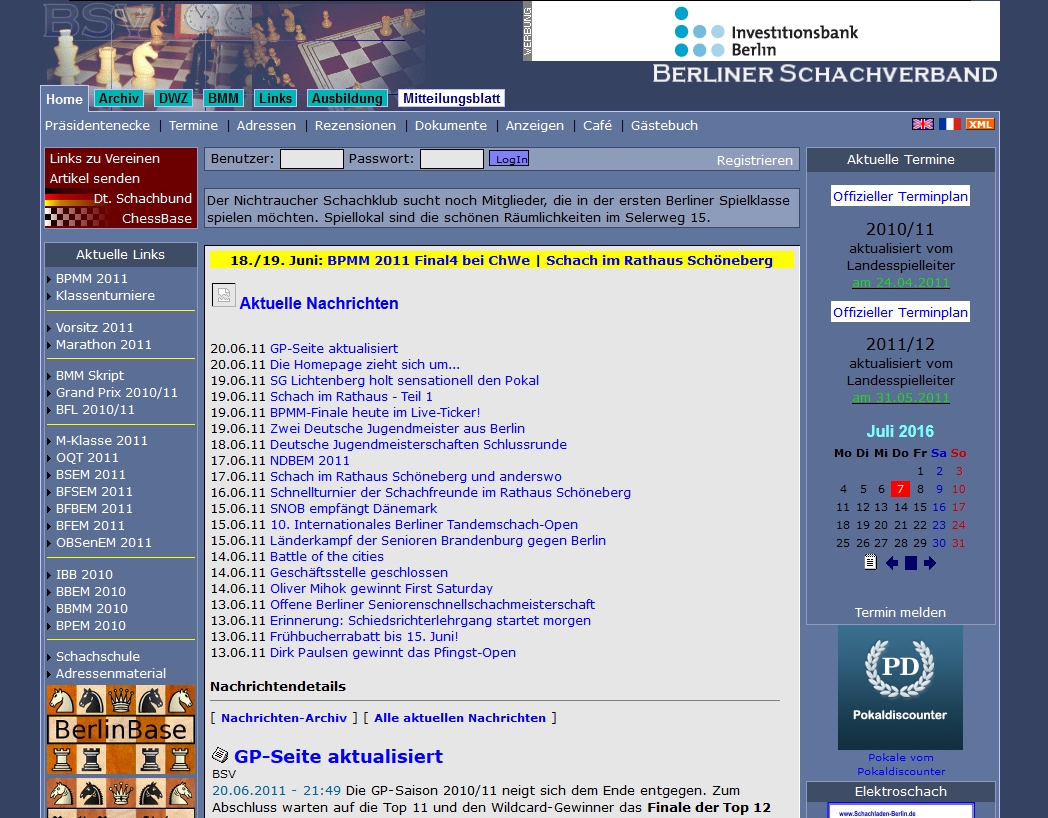Screen dimensions: 1048x818
Task: Open Gästebuch from the navigation bar
Action: (664, 125)
